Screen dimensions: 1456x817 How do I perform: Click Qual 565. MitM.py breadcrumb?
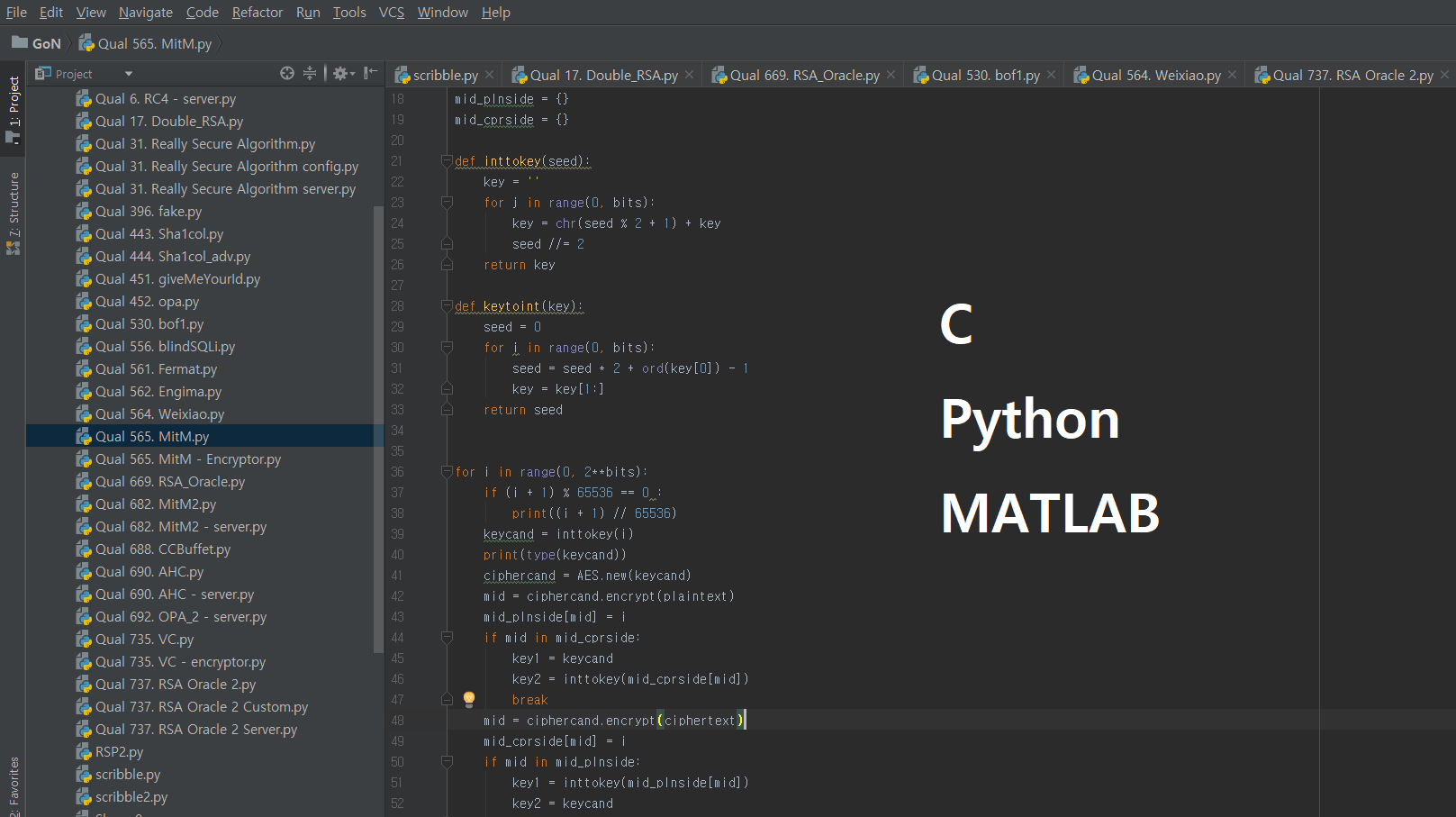coord(146,43)
